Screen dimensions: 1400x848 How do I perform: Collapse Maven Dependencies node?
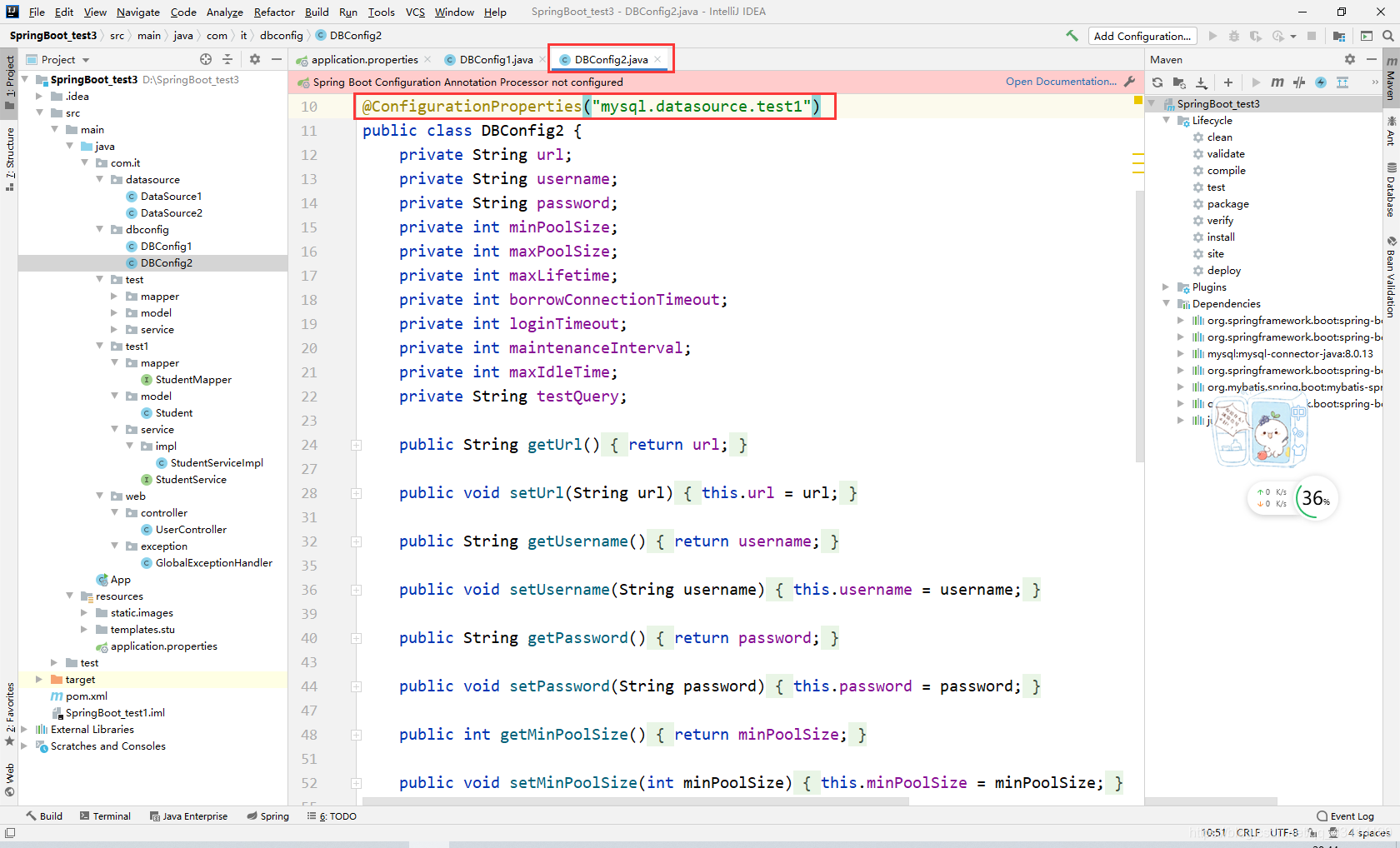[x=1167, y=304]
